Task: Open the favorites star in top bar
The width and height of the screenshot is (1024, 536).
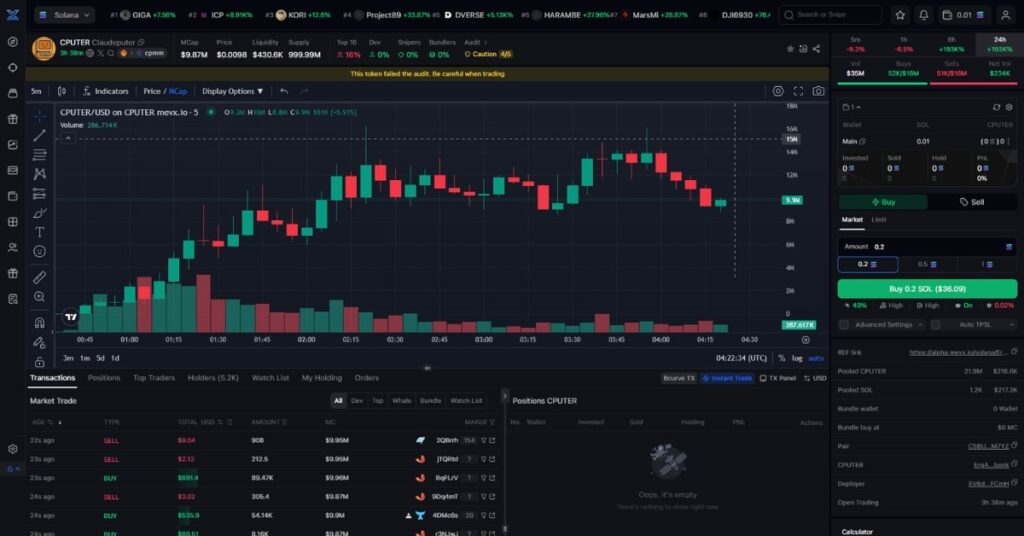Action: click(900, 14)
